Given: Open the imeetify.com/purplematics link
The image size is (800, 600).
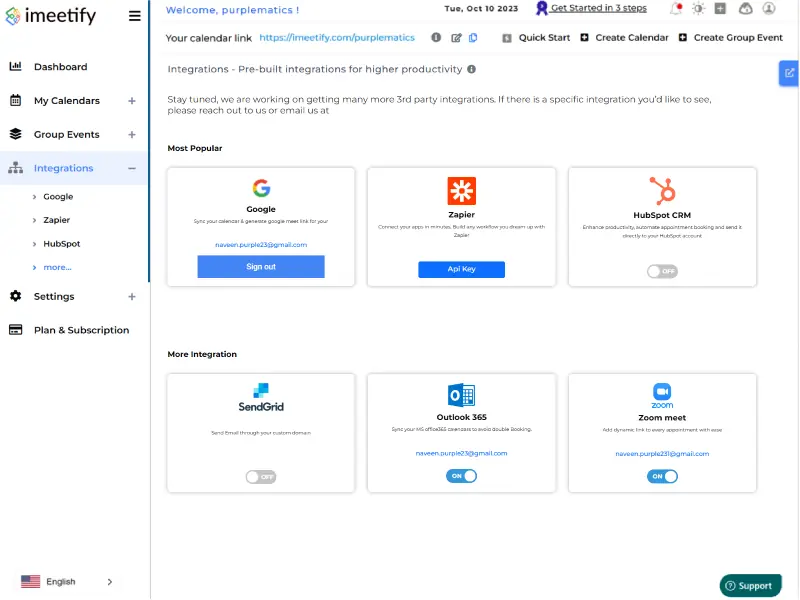Looking at the screenshot, I should [337, 37].
